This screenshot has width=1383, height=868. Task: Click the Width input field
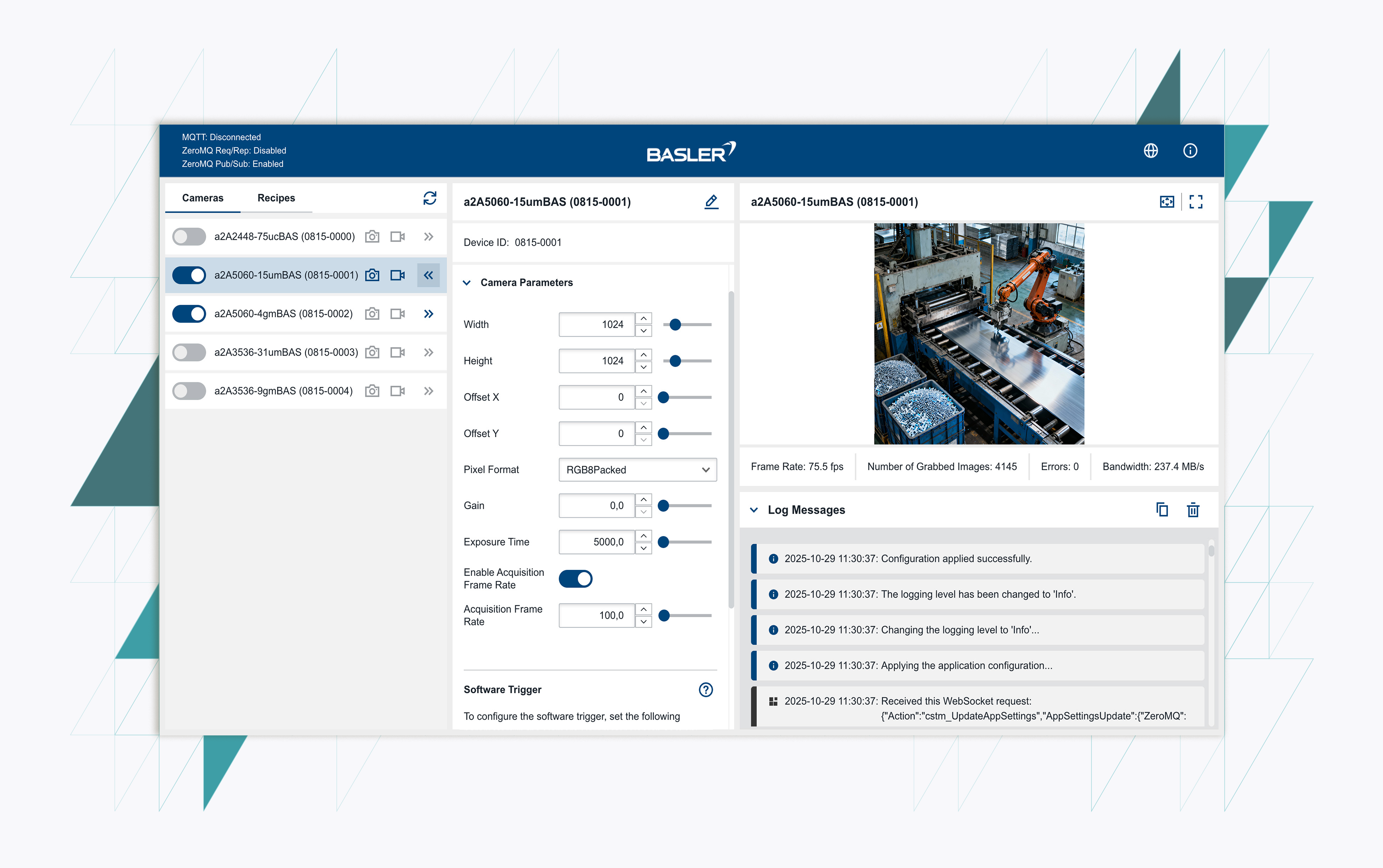(x=596, y=324)
